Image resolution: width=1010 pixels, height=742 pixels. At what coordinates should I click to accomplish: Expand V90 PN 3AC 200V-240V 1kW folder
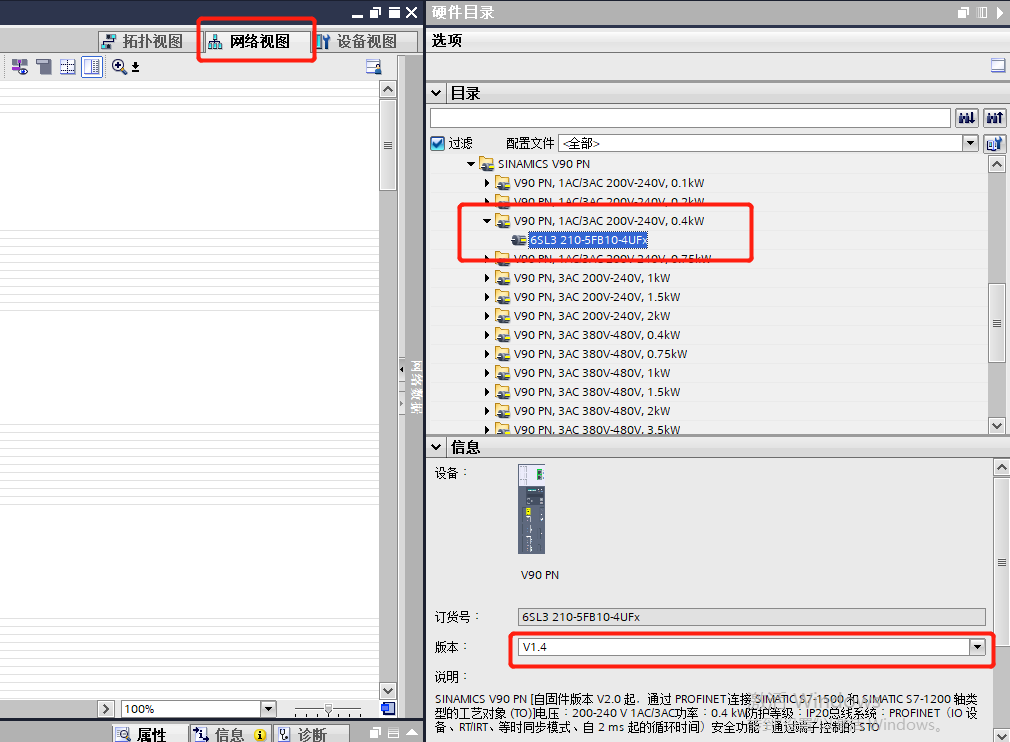487,278
